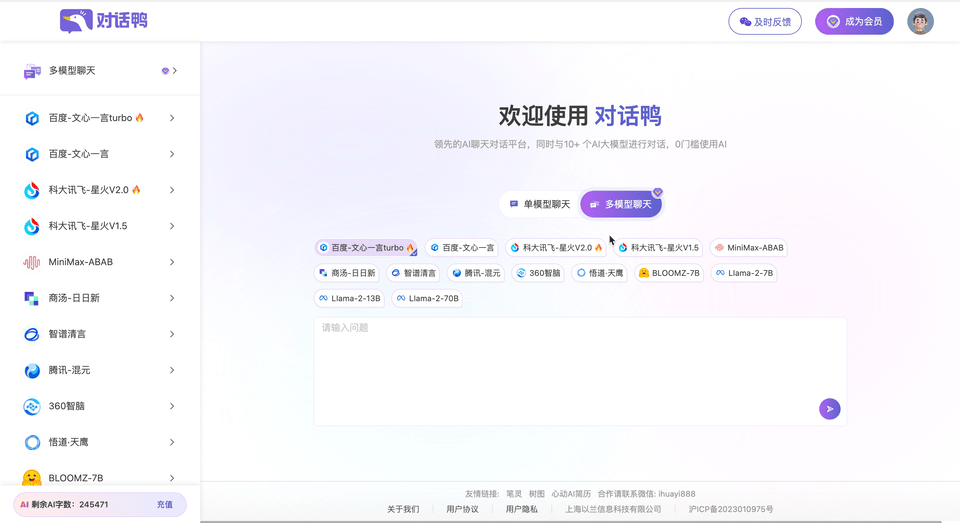Expand the 悟道·天鹰 sidebar chevron
Viewport: 960px width, 523px height.
point(172,442)
